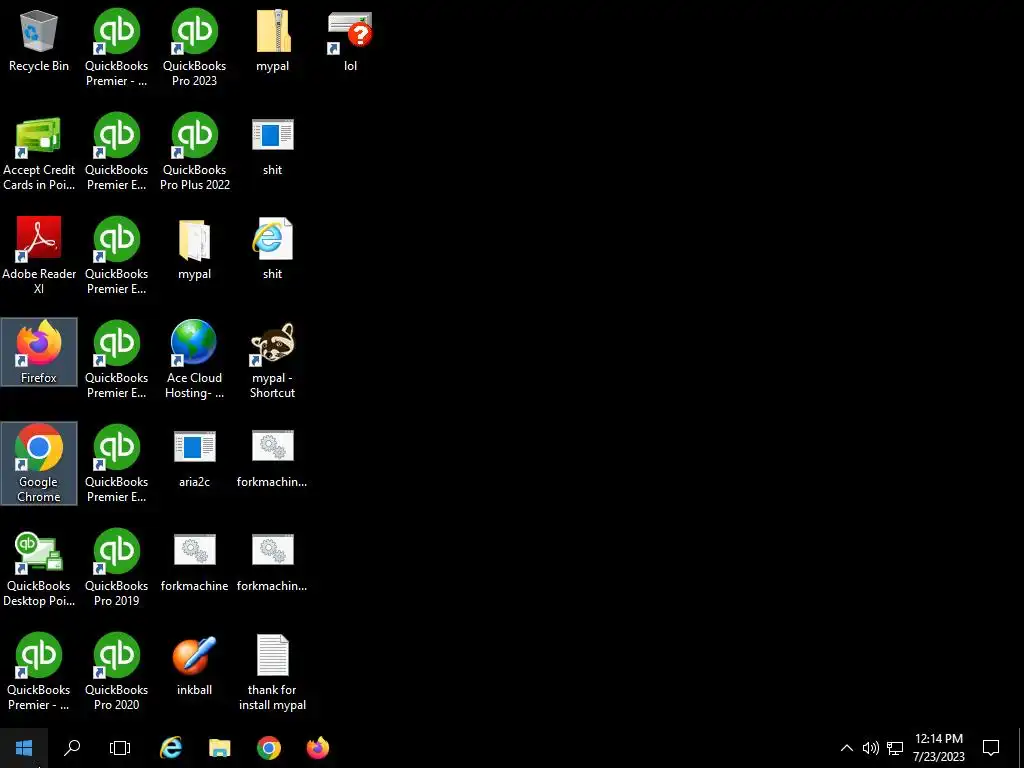Select the shit Internet Explorer document icon
The height and width of the screenshot is (768, 1024).
click(272, 249)
